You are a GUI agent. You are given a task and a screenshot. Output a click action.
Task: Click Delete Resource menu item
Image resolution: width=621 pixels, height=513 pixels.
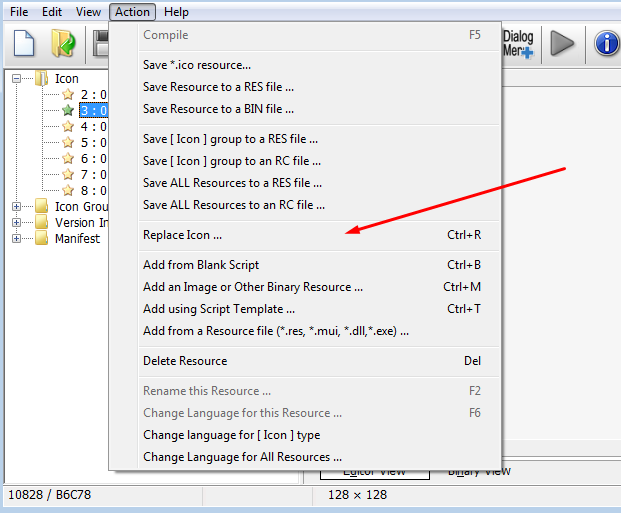pyautogui.click(x=185, y=361)
